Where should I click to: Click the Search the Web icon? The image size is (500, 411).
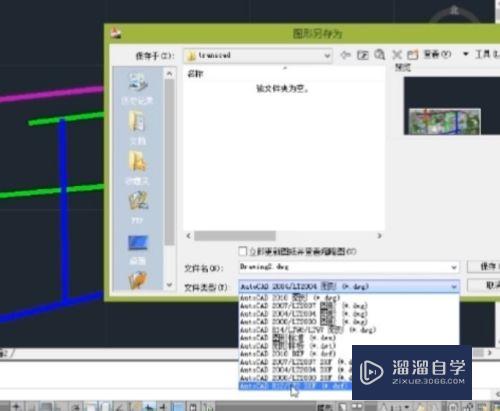point(380,54)
